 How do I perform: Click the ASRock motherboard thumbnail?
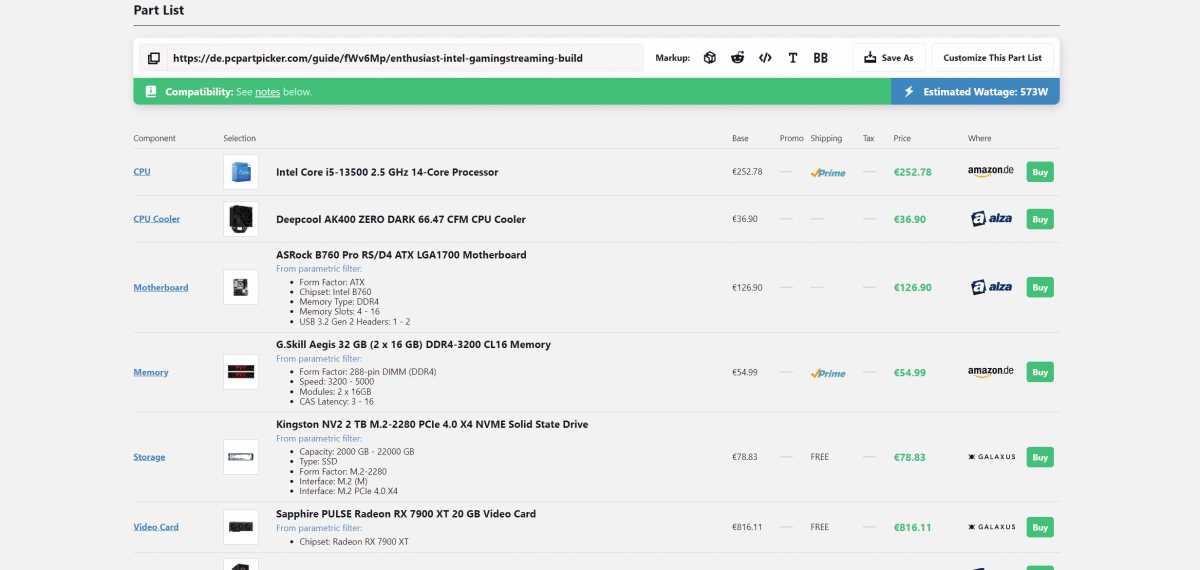click(241, 288)
